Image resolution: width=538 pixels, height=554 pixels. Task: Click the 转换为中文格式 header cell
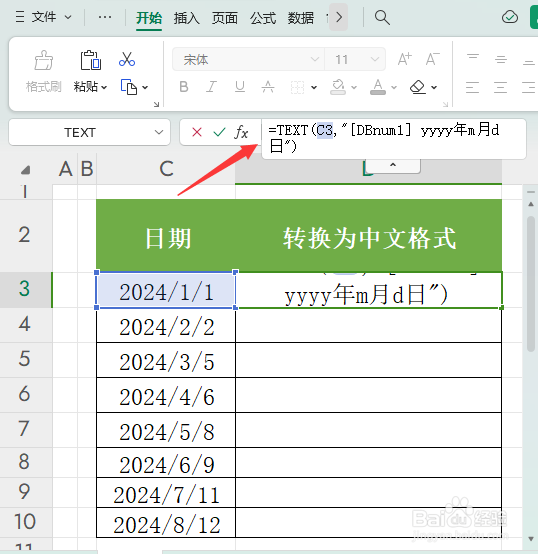pos(368,236)
